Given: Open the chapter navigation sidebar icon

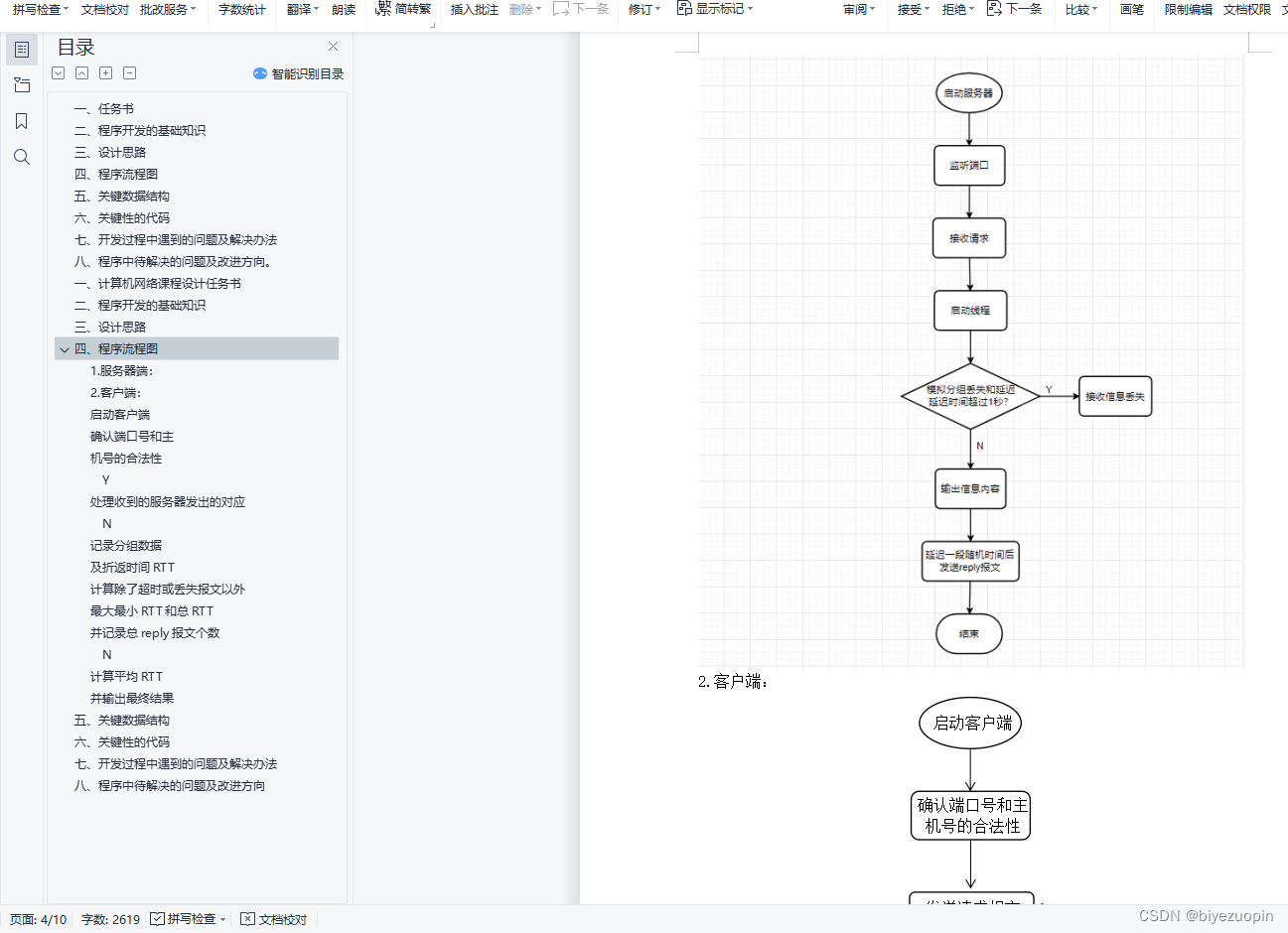Looking at the screenshot, I should coord(22,85).
